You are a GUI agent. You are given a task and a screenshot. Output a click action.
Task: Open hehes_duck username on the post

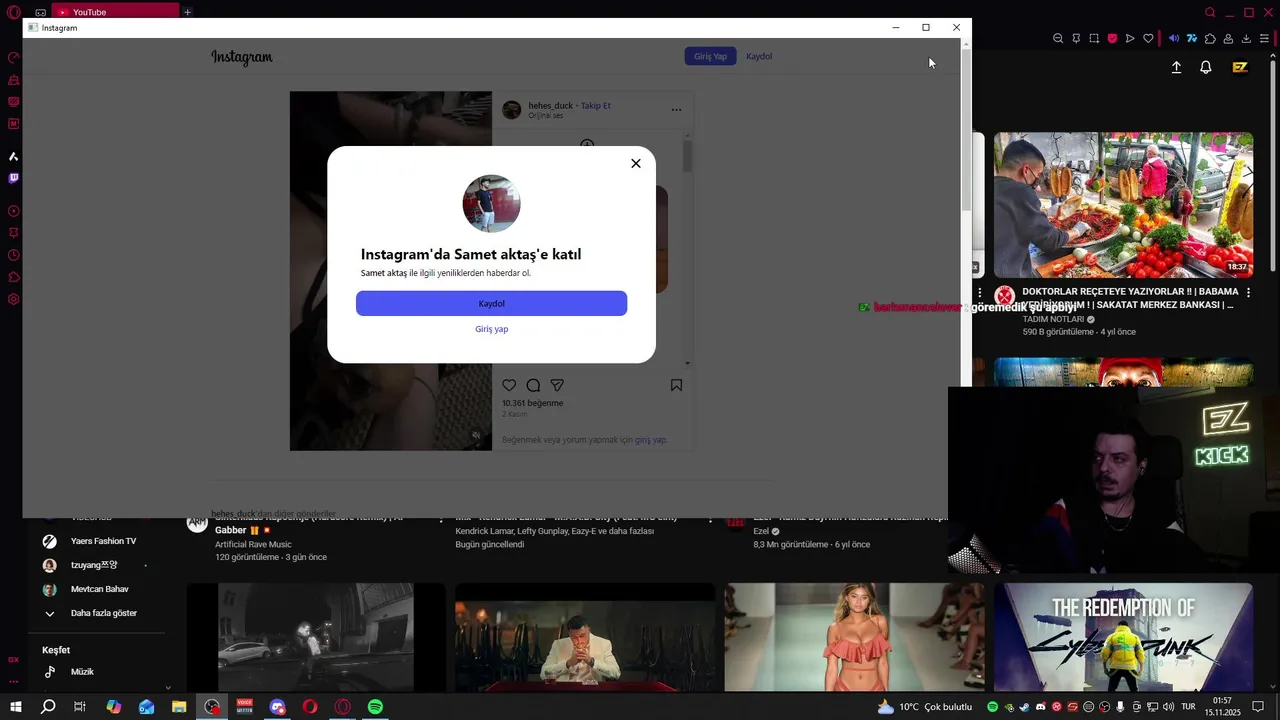tap(550, 105)
